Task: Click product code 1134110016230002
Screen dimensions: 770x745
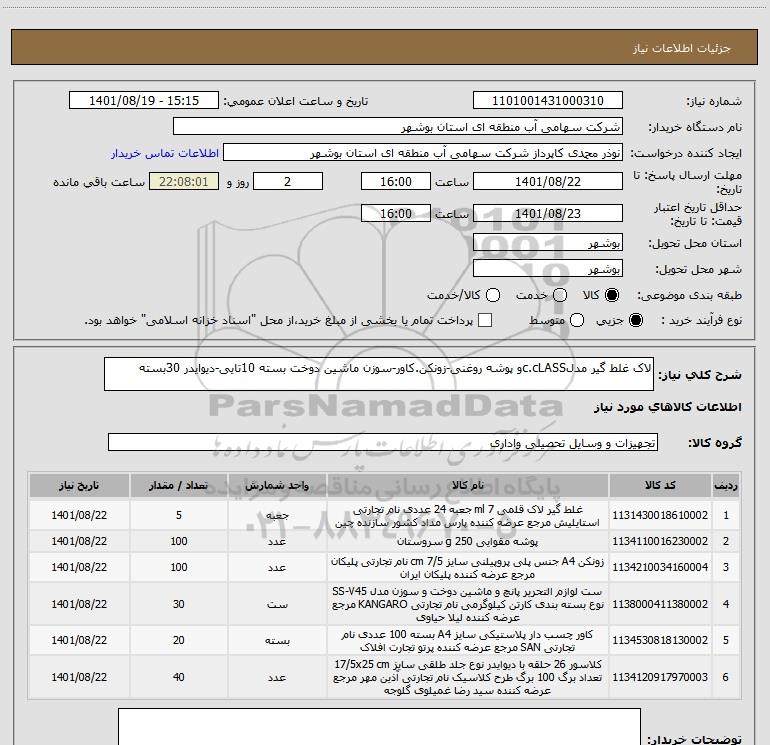Action: (x=660, y=541)
